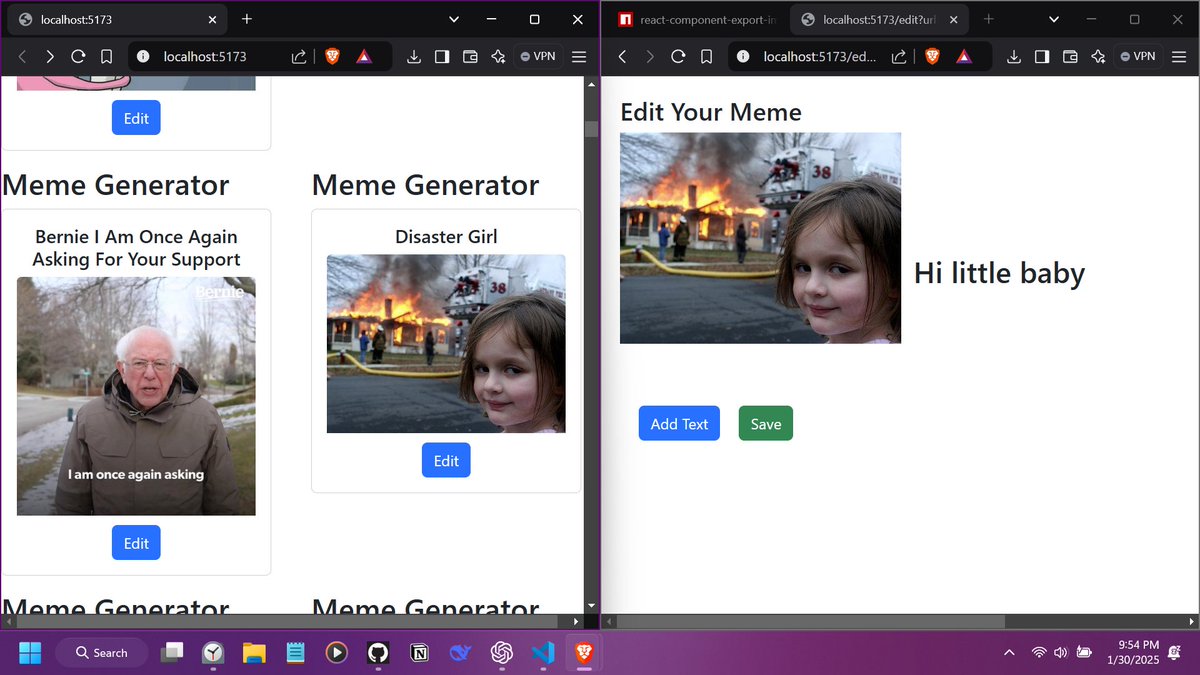The width and height of the screenshot is (1200, 675).
Task: Bookmark the page in left browser window
Action: tap(106, 57)
